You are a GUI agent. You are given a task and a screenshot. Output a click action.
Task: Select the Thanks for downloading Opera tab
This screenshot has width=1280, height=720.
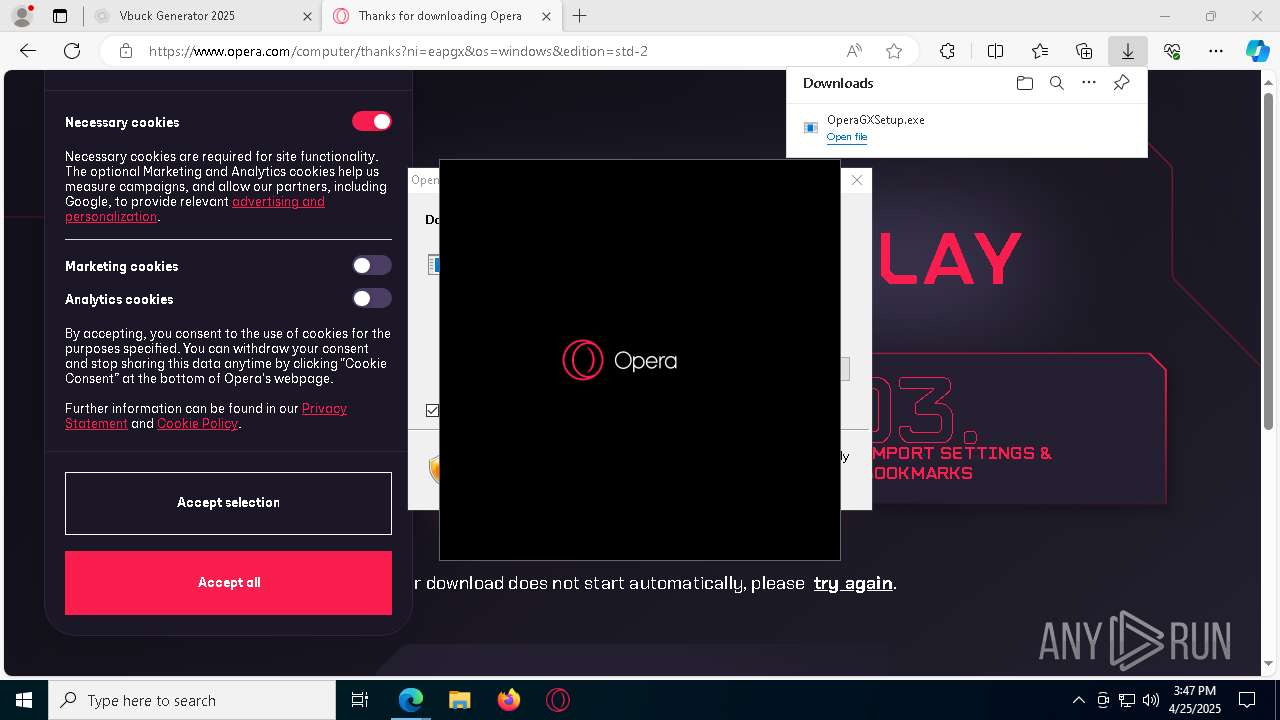440,16
